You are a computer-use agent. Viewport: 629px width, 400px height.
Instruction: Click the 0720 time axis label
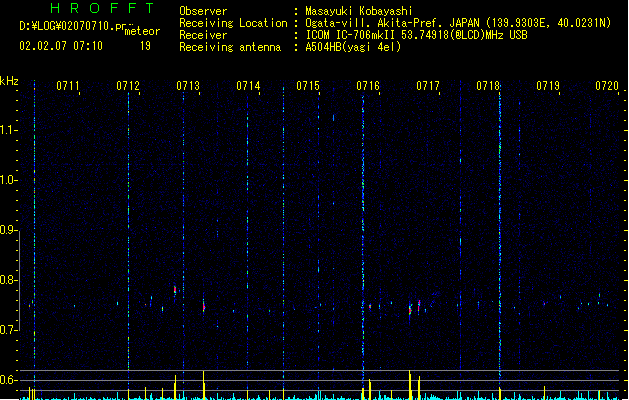[607, 86]
